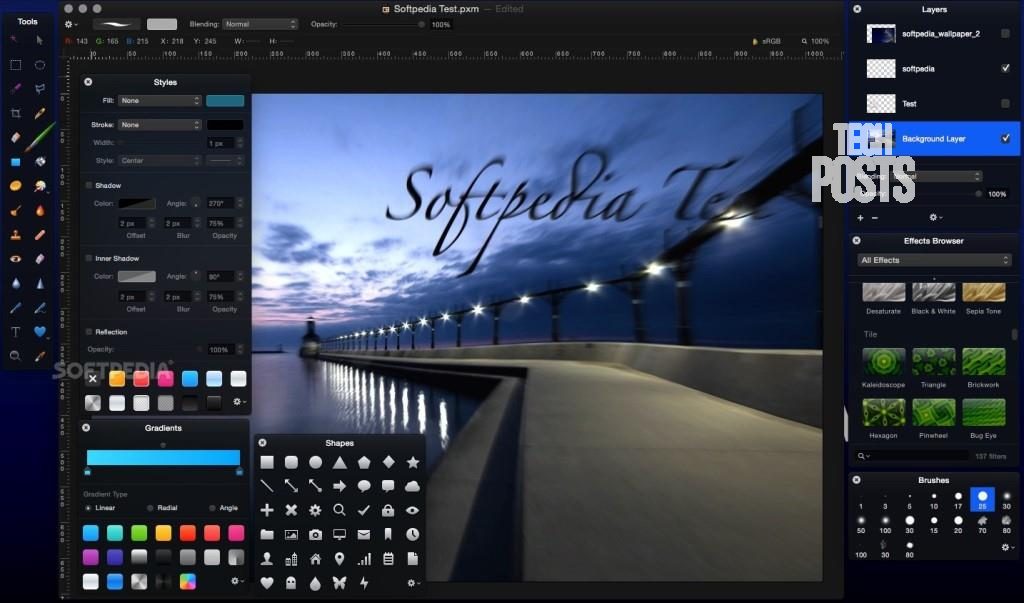1024x603 pixels.
Task: Insert the padlock shape
Action: (388, 510)
